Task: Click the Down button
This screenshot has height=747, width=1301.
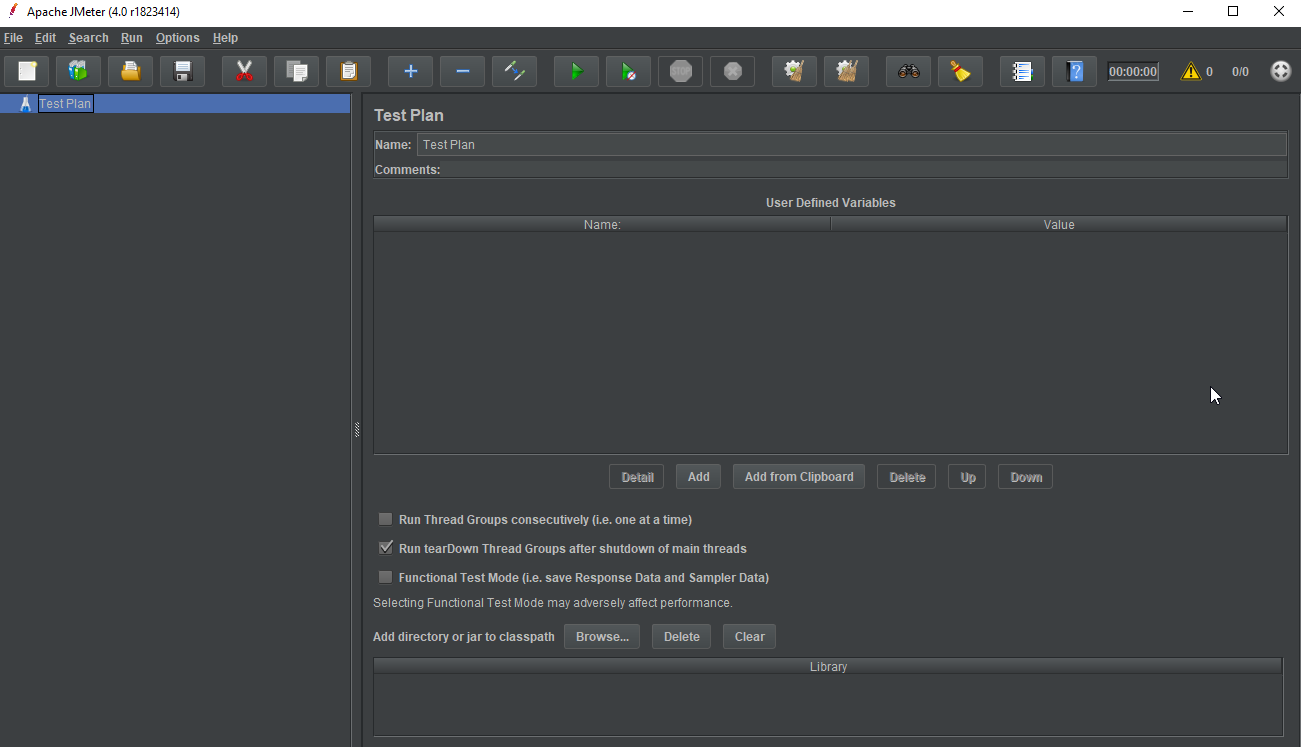Action: click(1026, 477)
